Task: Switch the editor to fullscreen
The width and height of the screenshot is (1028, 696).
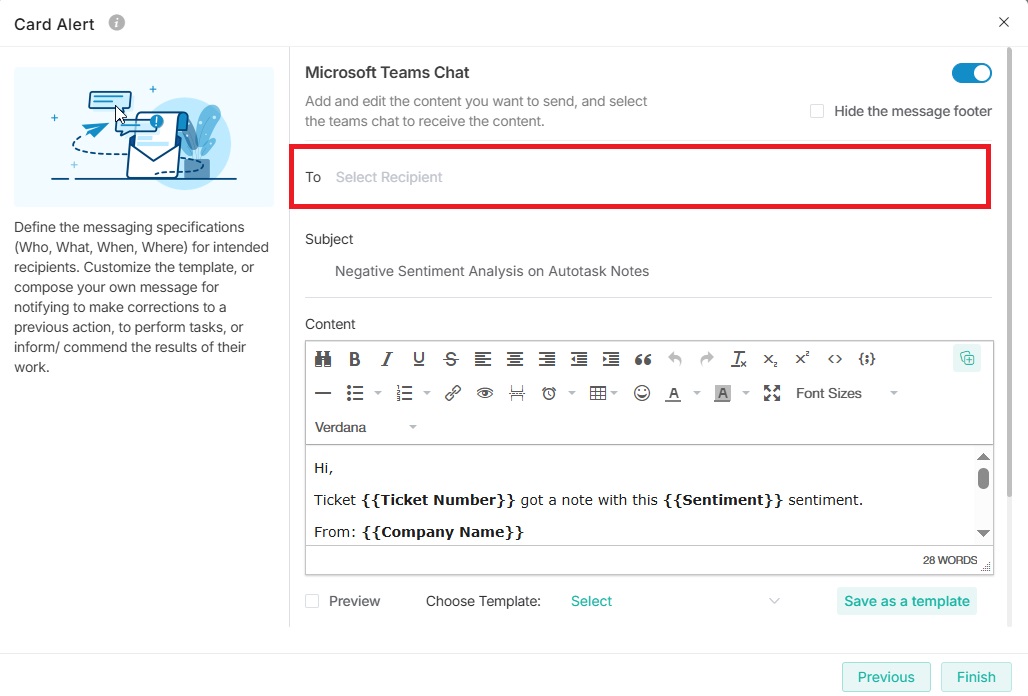Action: (x=772, y=393)
